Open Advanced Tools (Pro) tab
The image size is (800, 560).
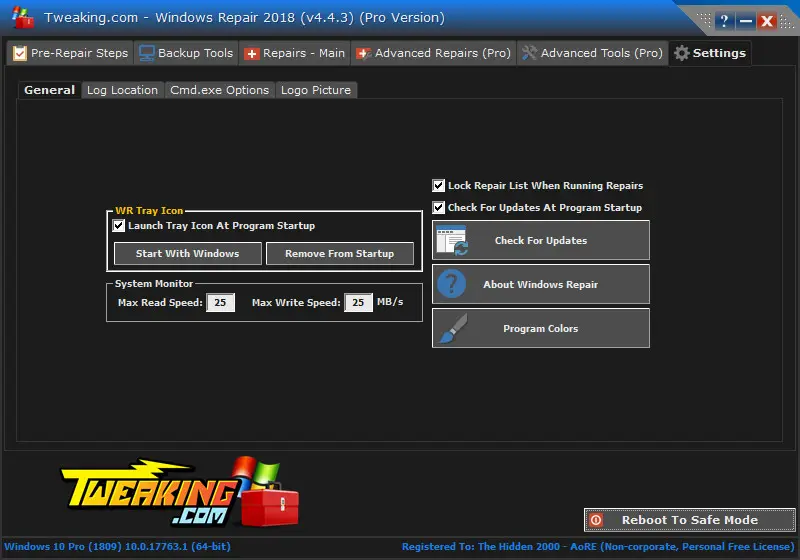(592, 53)
